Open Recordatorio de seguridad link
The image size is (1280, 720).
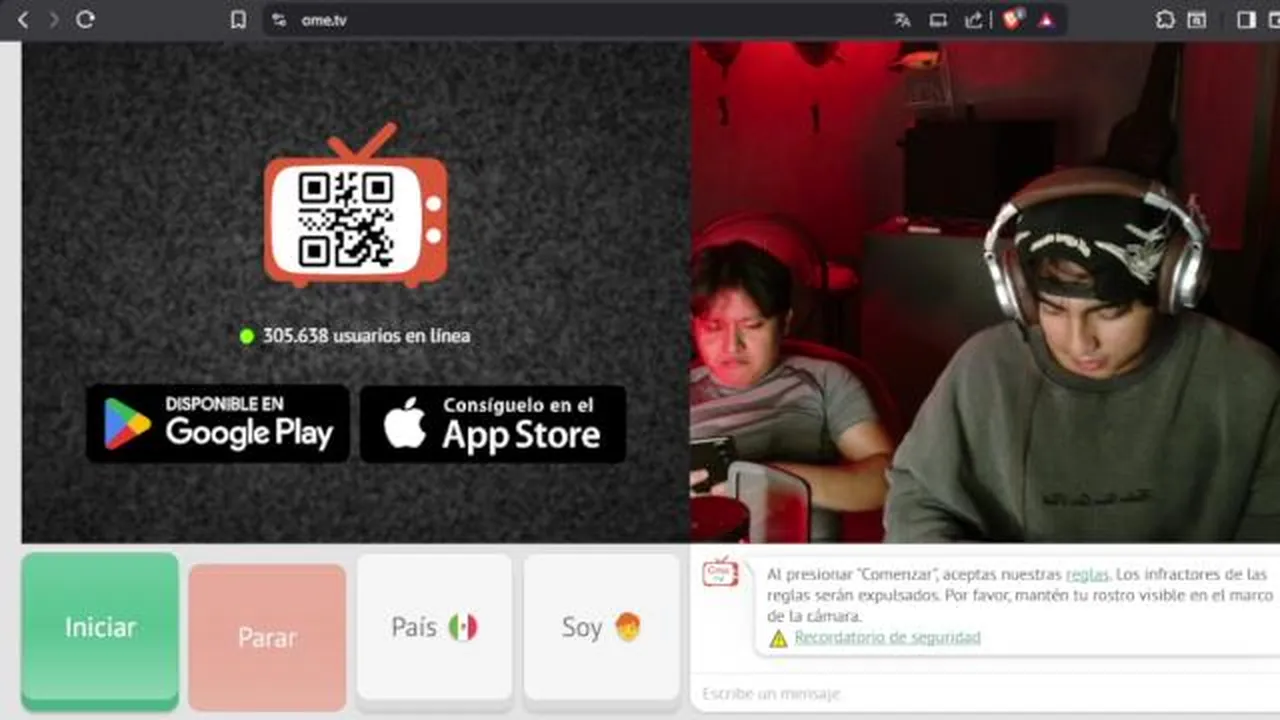tap(887, 637)
